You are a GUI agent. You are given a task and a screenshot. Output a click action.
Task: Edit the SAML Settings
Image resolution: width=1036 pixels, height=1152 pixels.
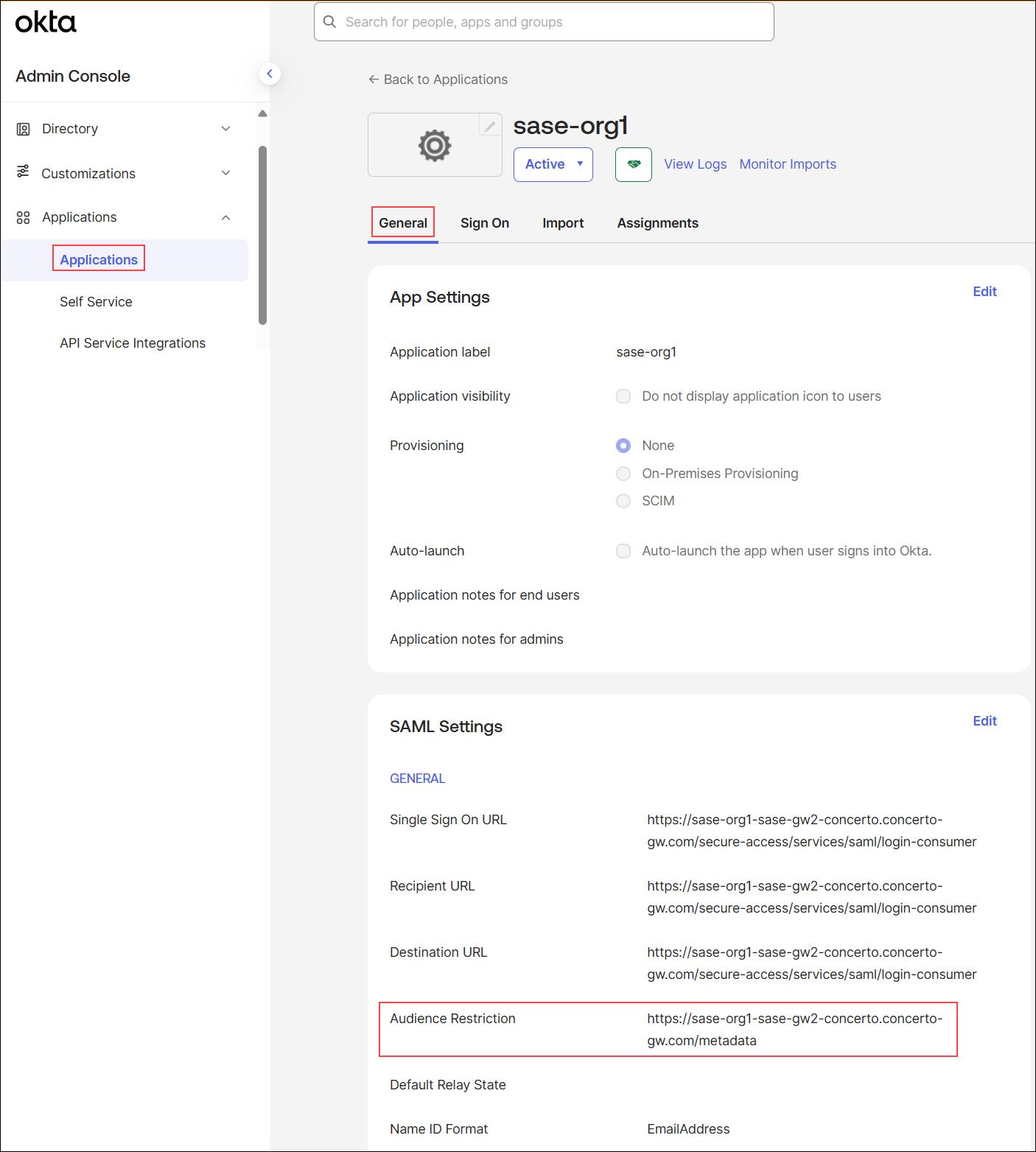[x=984, y=720]
